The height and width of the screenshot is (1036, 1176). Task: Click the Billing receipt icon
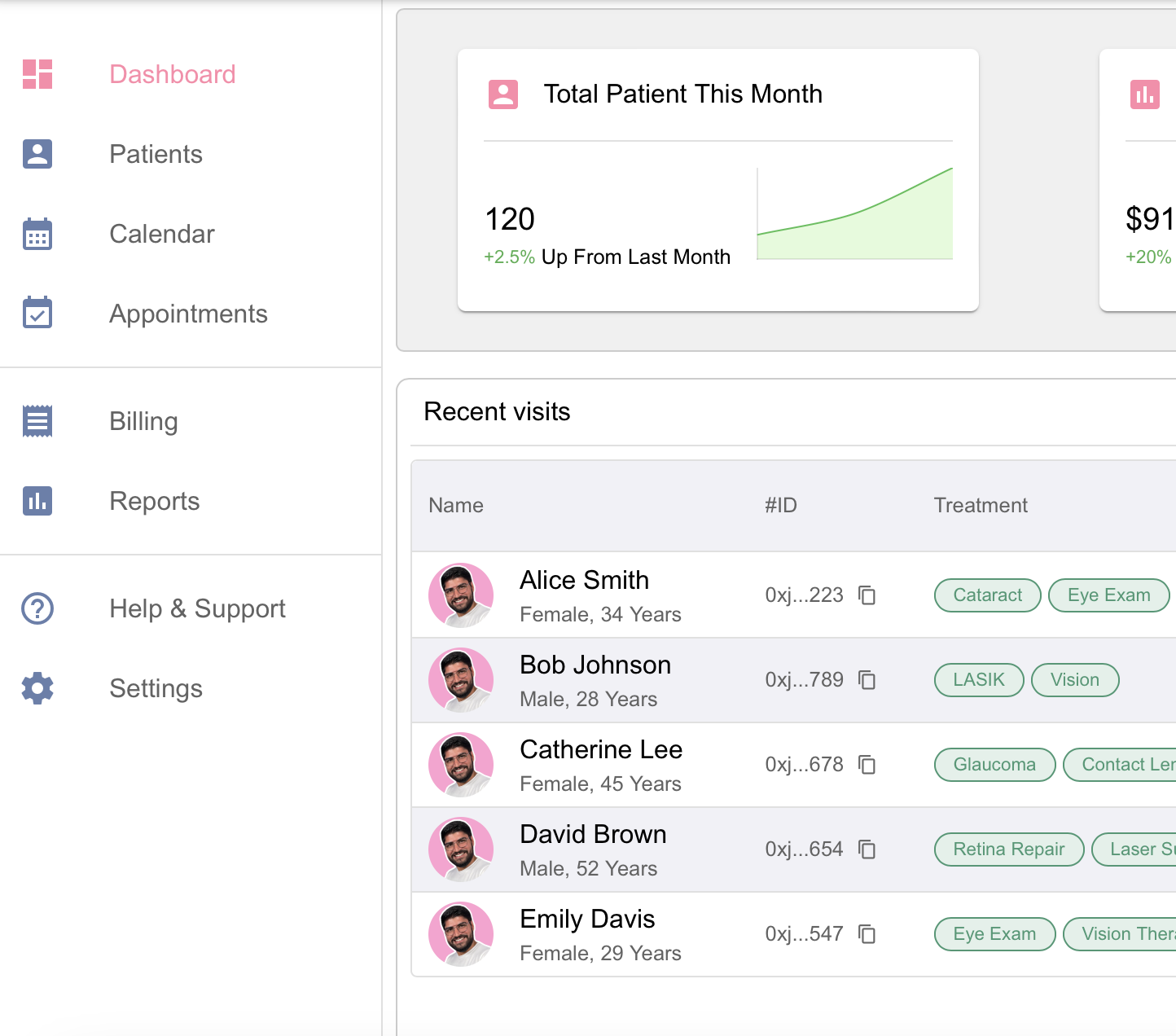[x=37, y=421]
